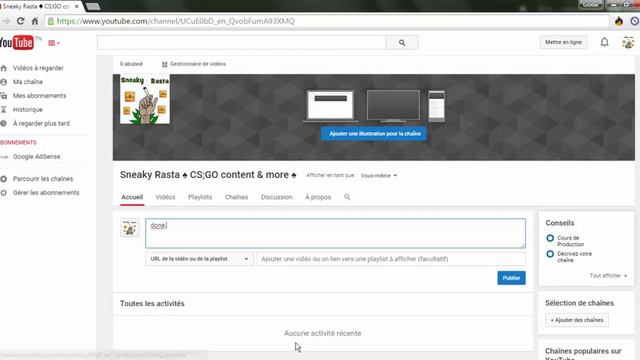Open À regarder plus tard list

point(41,123)
